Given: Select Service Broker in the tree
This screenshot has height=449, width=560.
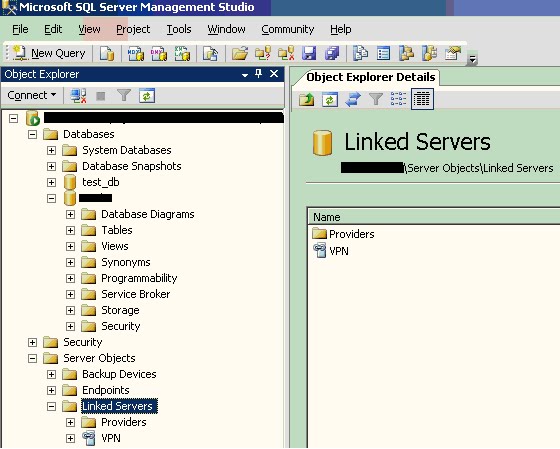Looking at the screenshot, I should (136, 294).
